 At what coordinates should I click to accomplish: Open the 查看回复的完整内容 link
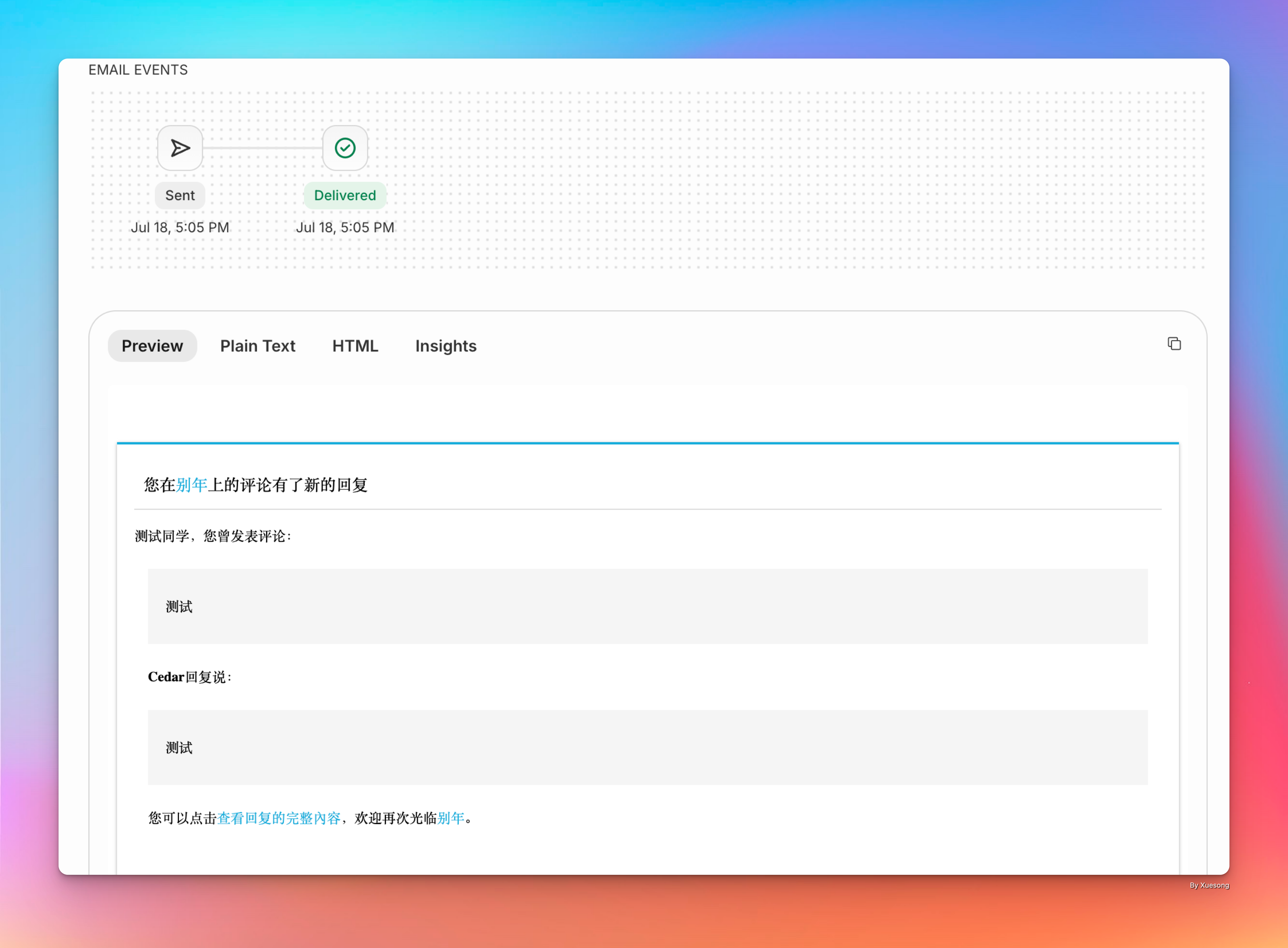tap(279, 818)
